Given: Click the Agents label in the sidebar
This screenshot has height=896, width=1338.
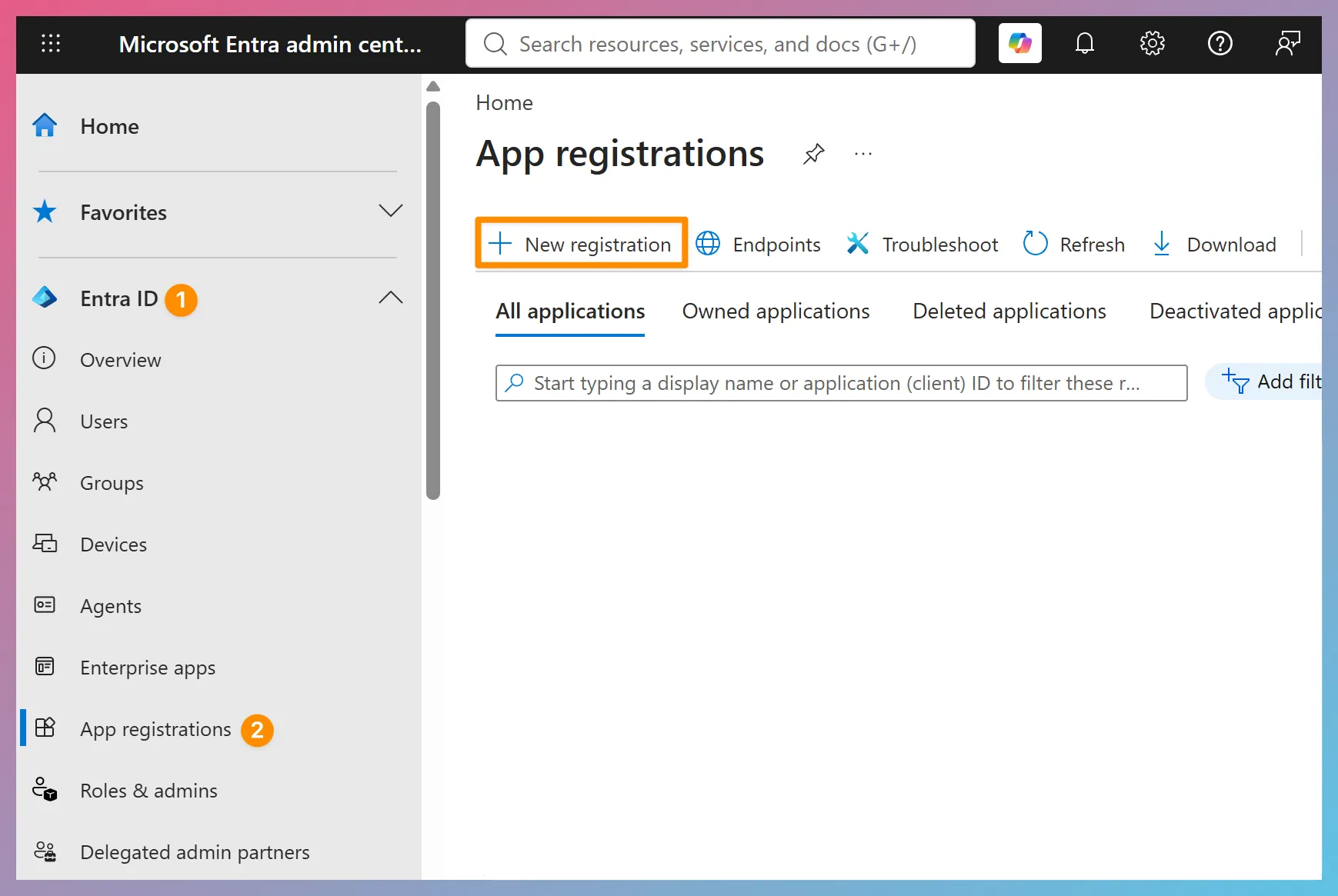Looking at the screenshot, I should pos(111,606).
